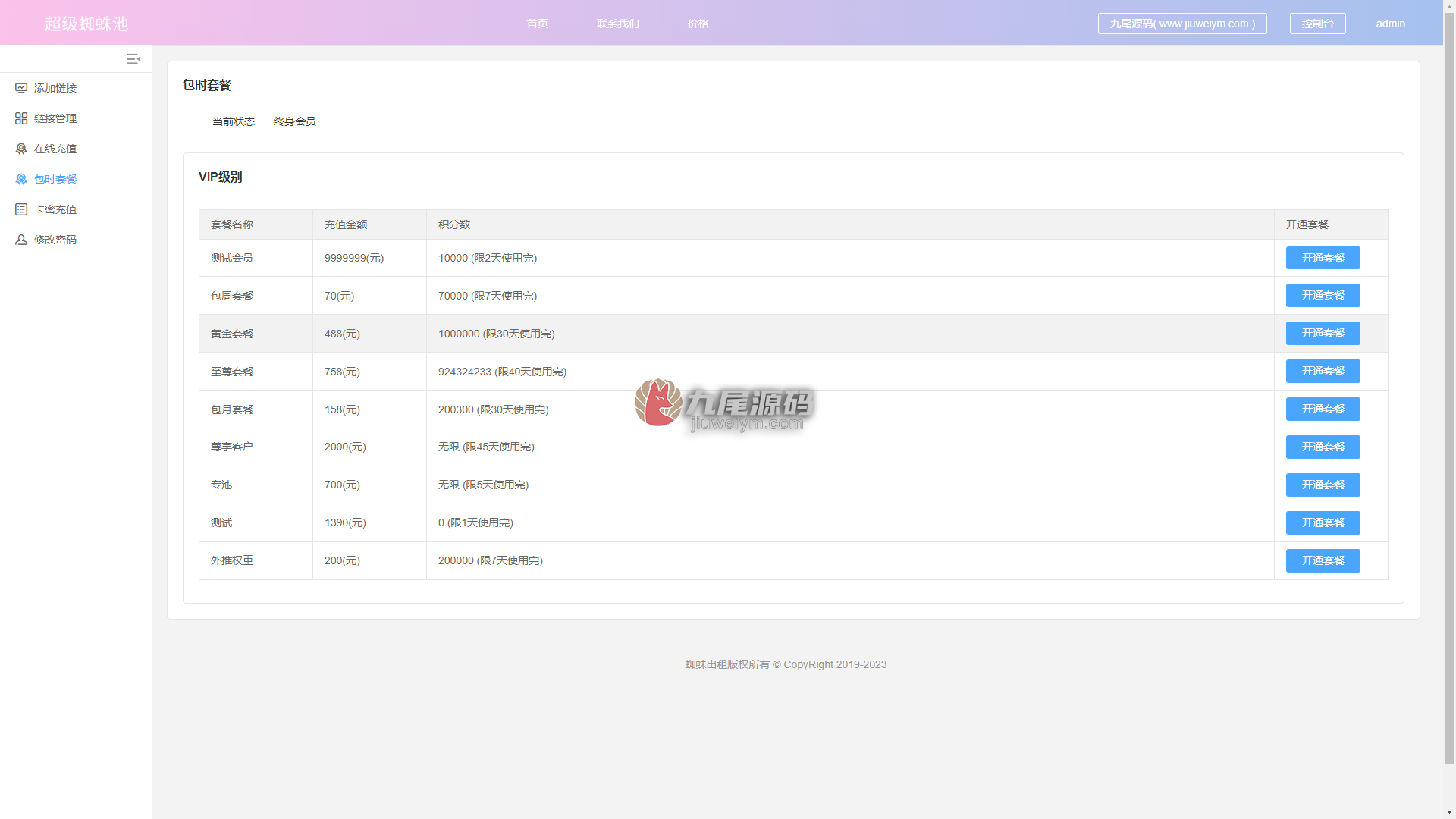Click the 924324233 (限40天使用完) cell

click(x=850, y=372)
